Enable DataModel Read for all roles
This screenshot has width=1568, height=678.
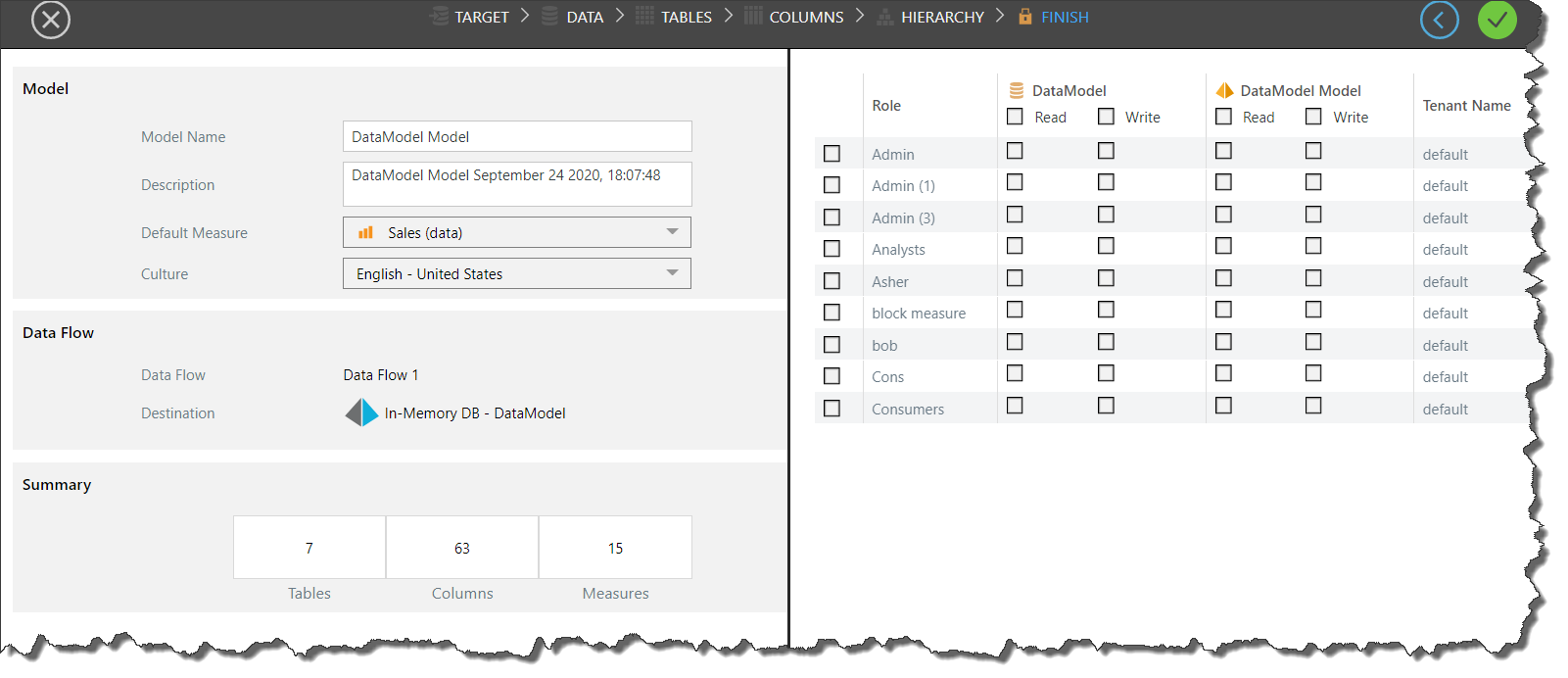[x=1016, y=117]
